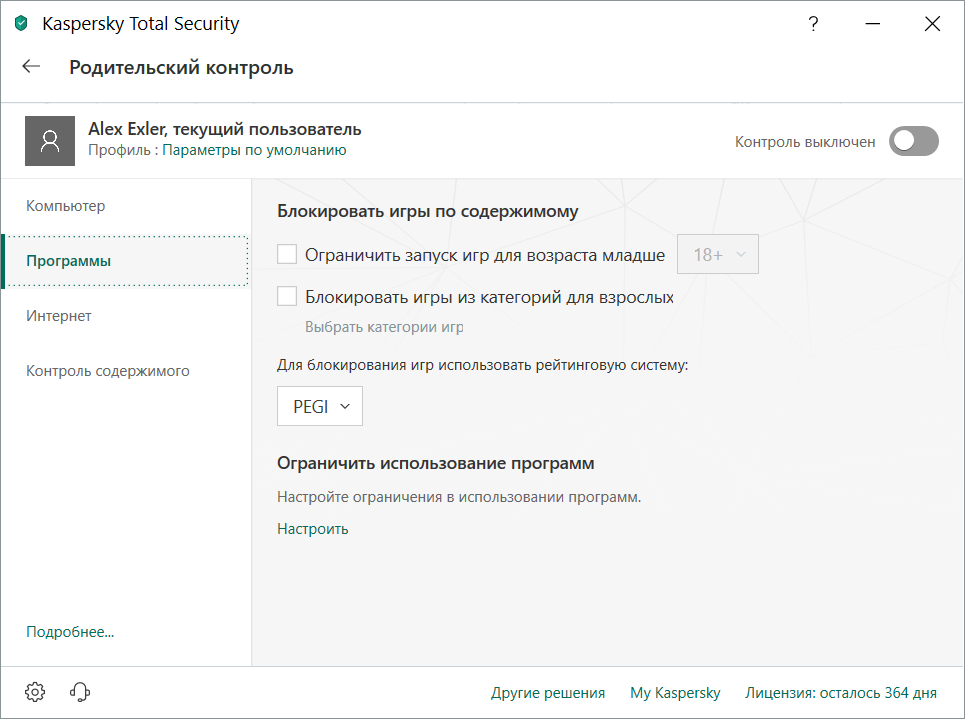Click 'Лицензия: осталось 364 дня' status
Screen dimensions: 965x719
(x=841, y=693)
